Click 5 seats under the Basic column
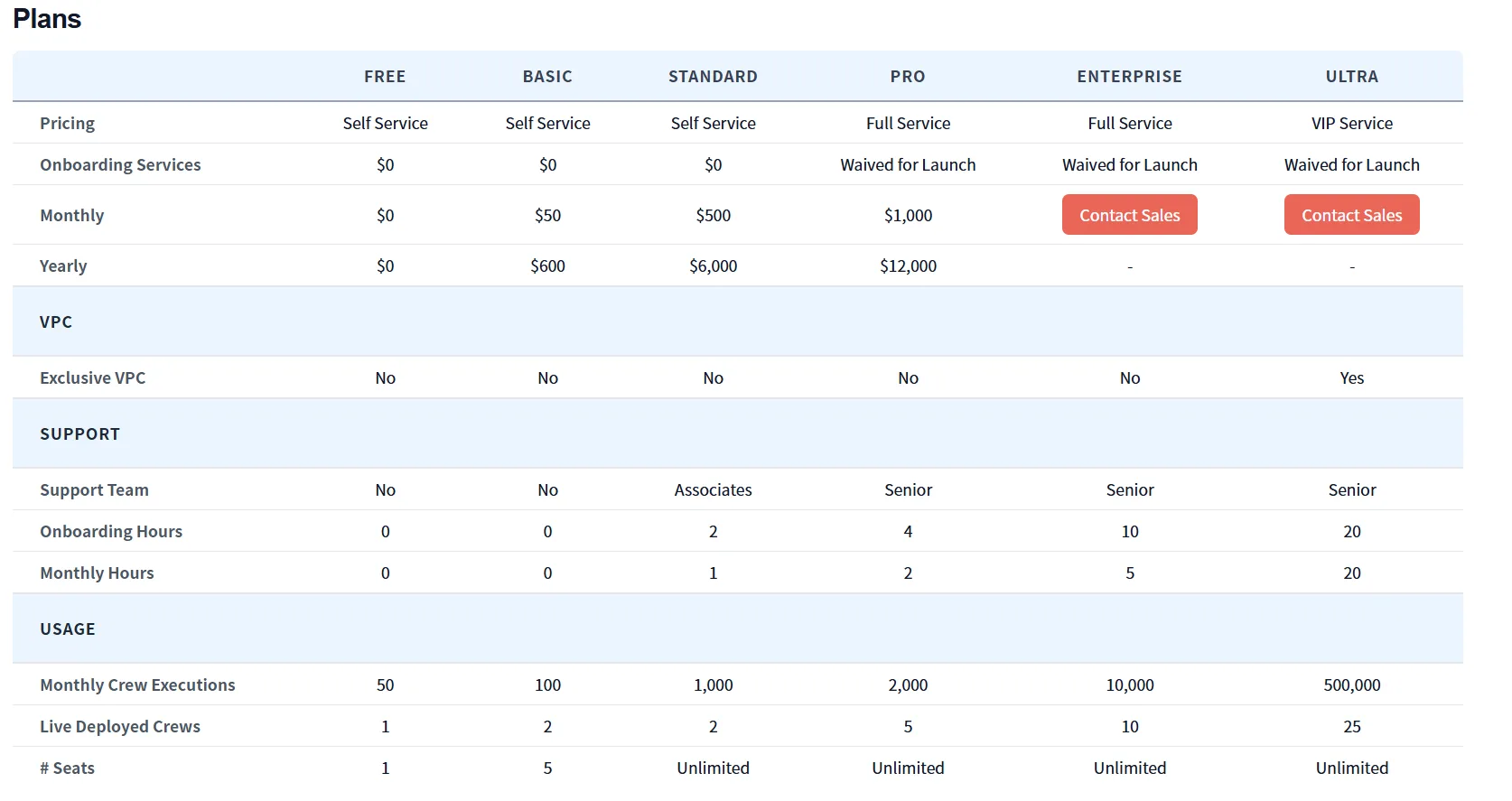Image resolution: width=1512 pixels, height=801 pixels. pyautogui.click(x=547, y=768)
